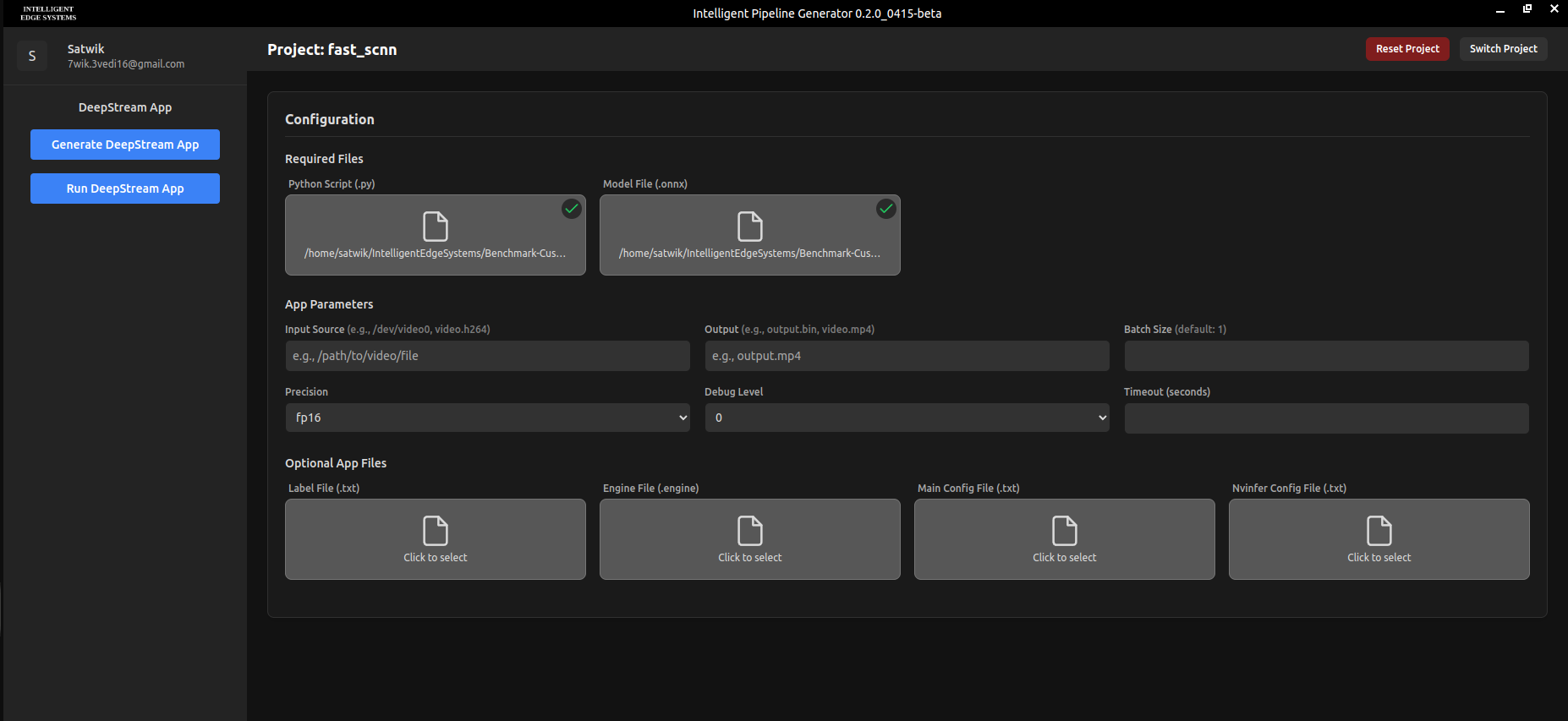1568x721 pixels.
Task: Focus the Input Source text field
Action: [x=488, y=356]
